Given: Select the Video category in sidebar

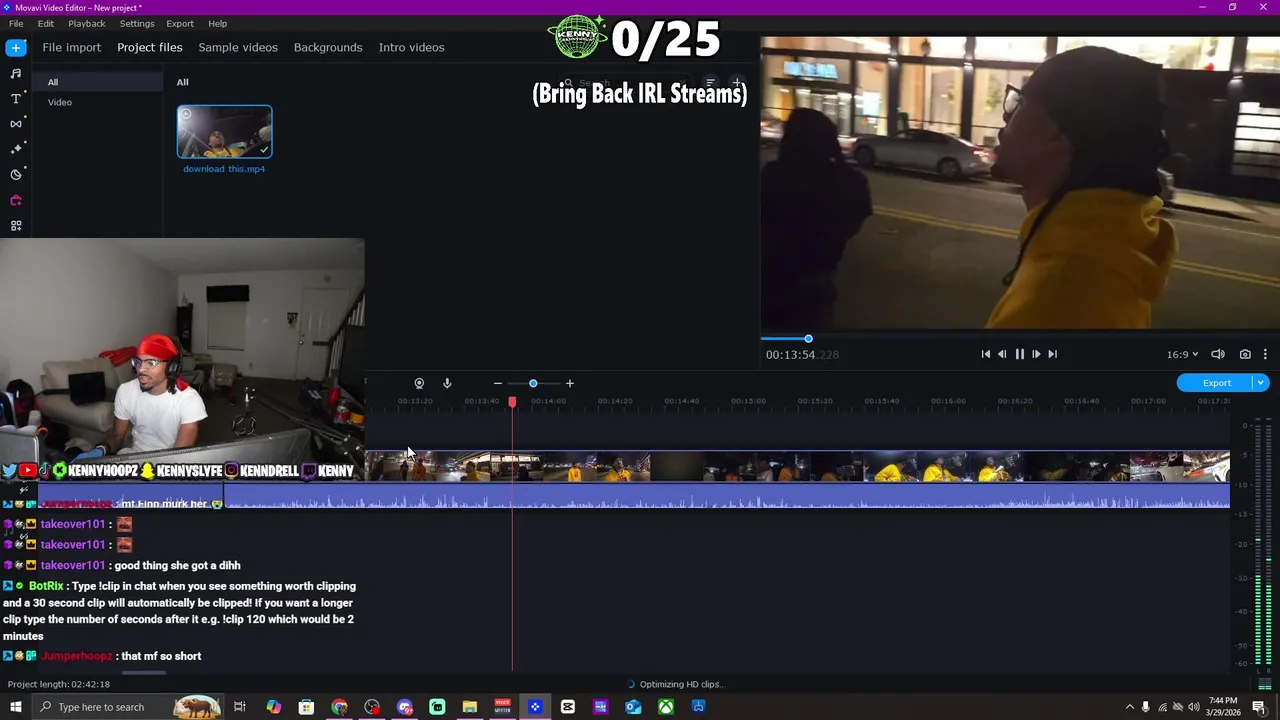Looking at the screenshot, I should click(x=60, y=102).
